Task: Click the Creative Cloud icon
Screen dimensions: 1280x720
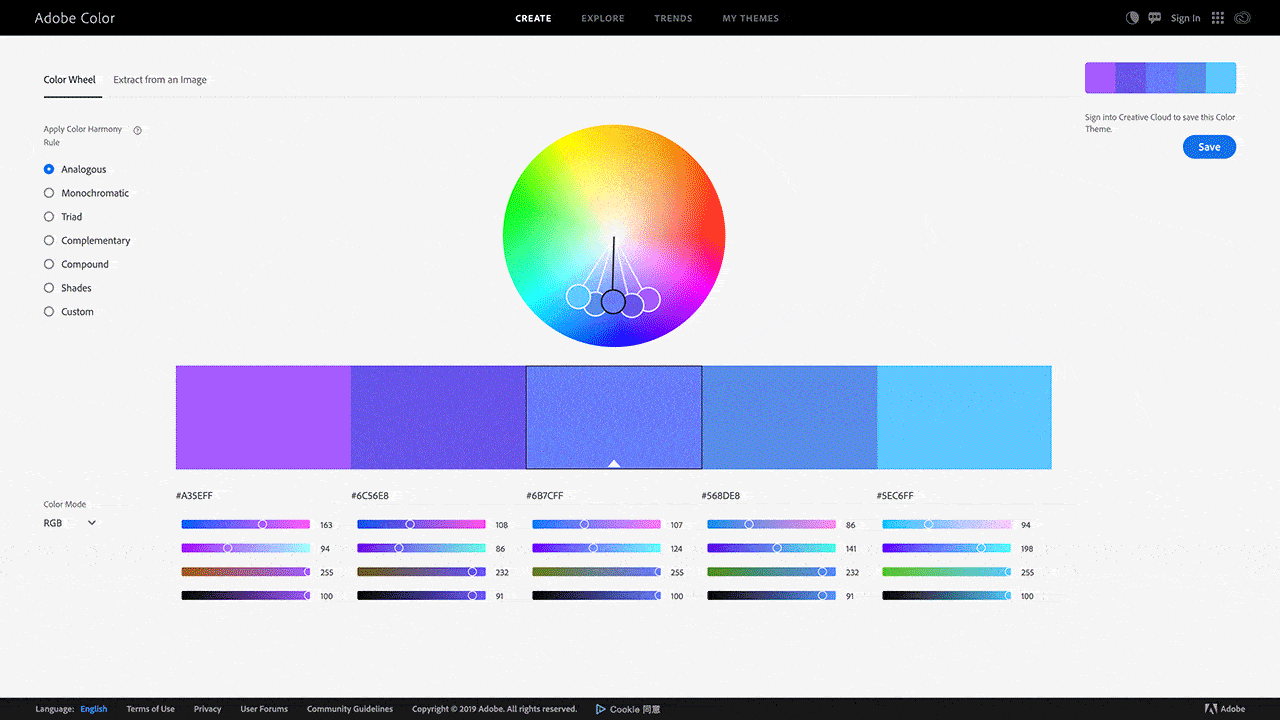Action: (1243, 18)
